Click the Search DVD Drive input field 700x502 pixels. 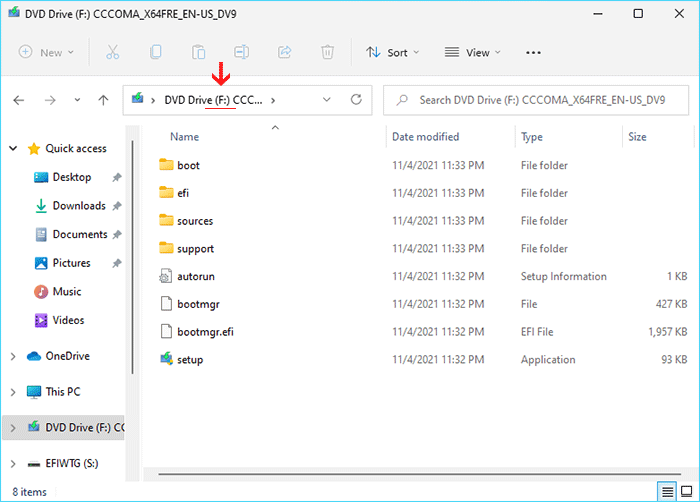[536, 100]
